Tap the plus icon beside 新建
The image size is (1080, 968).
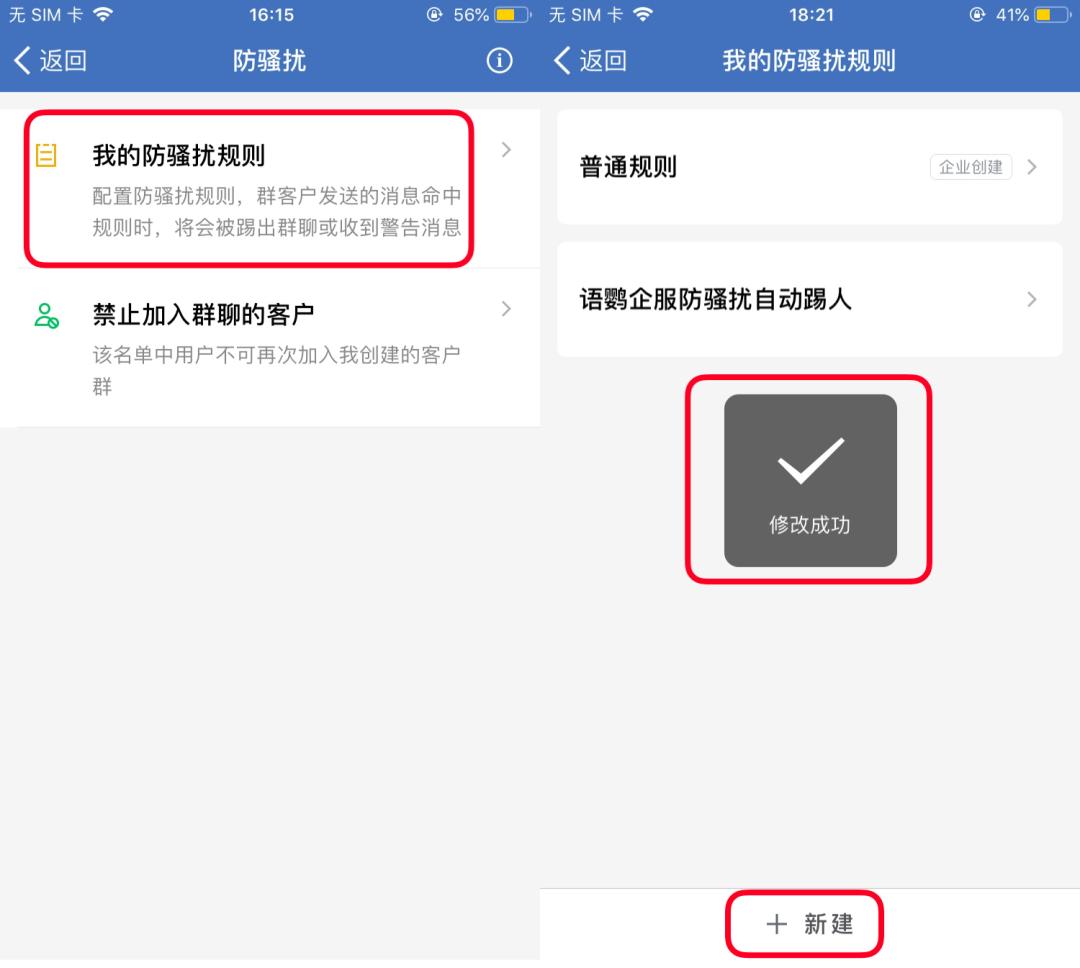(x=776, y=924)
